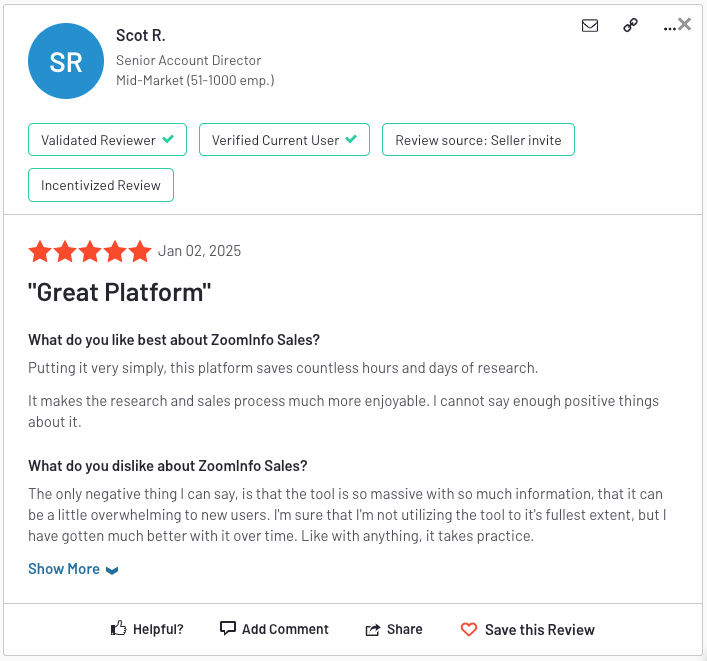The width and height of the screenshot is (707, 661).
Task: Click the thumbs-up Helpful icon
Action: [119, 628]
